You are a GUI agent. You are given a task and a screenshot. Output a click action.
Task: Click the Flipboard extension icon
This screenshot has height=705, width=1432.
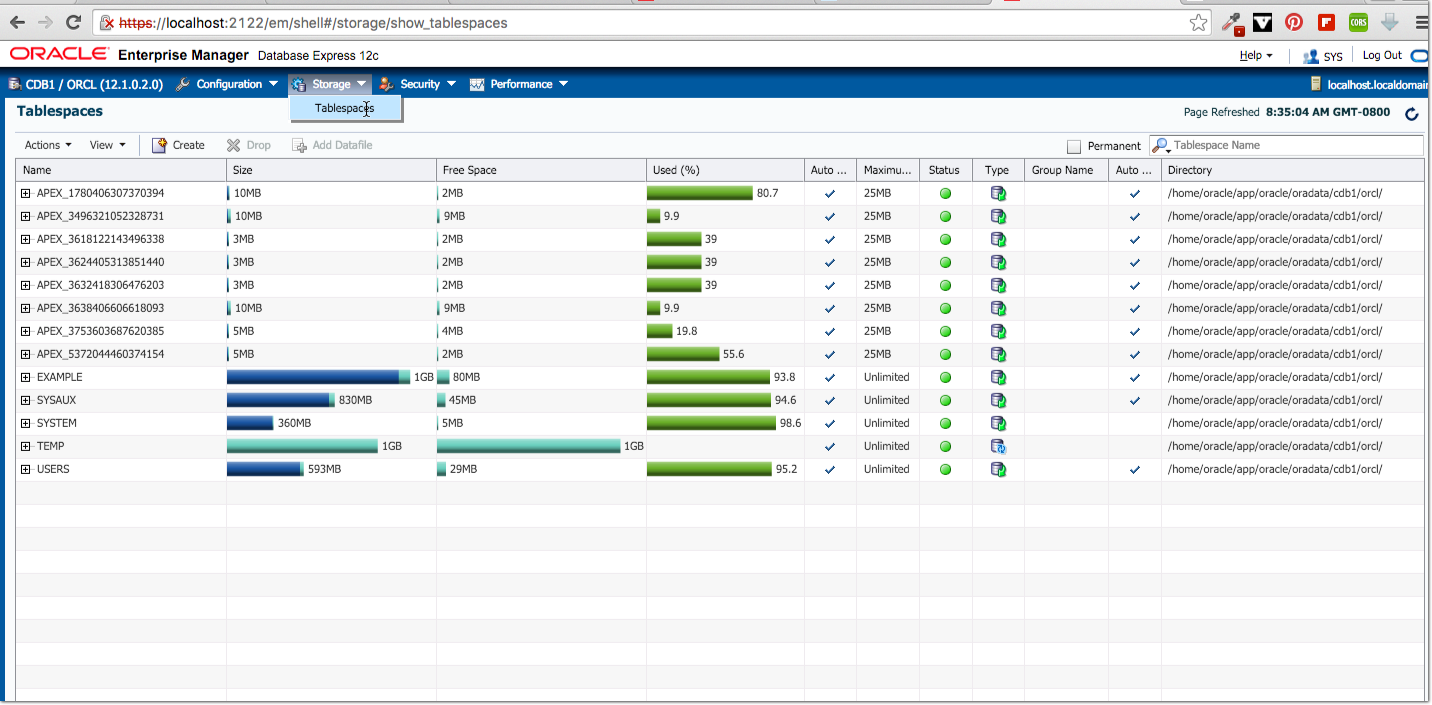1326,22
